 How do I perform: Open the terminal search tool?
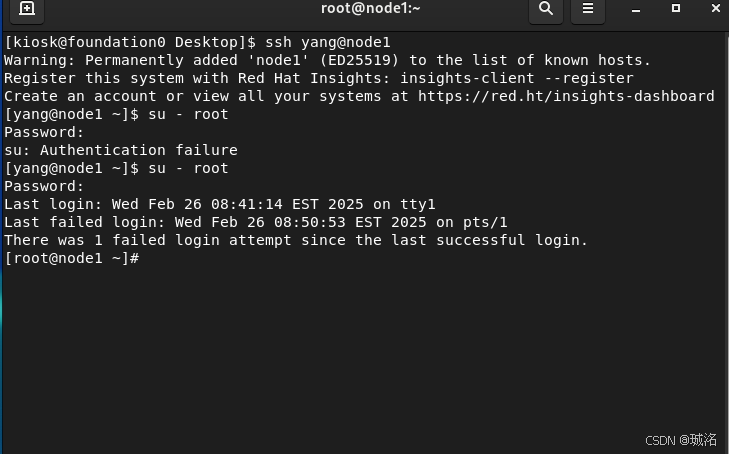pos(546,8)
